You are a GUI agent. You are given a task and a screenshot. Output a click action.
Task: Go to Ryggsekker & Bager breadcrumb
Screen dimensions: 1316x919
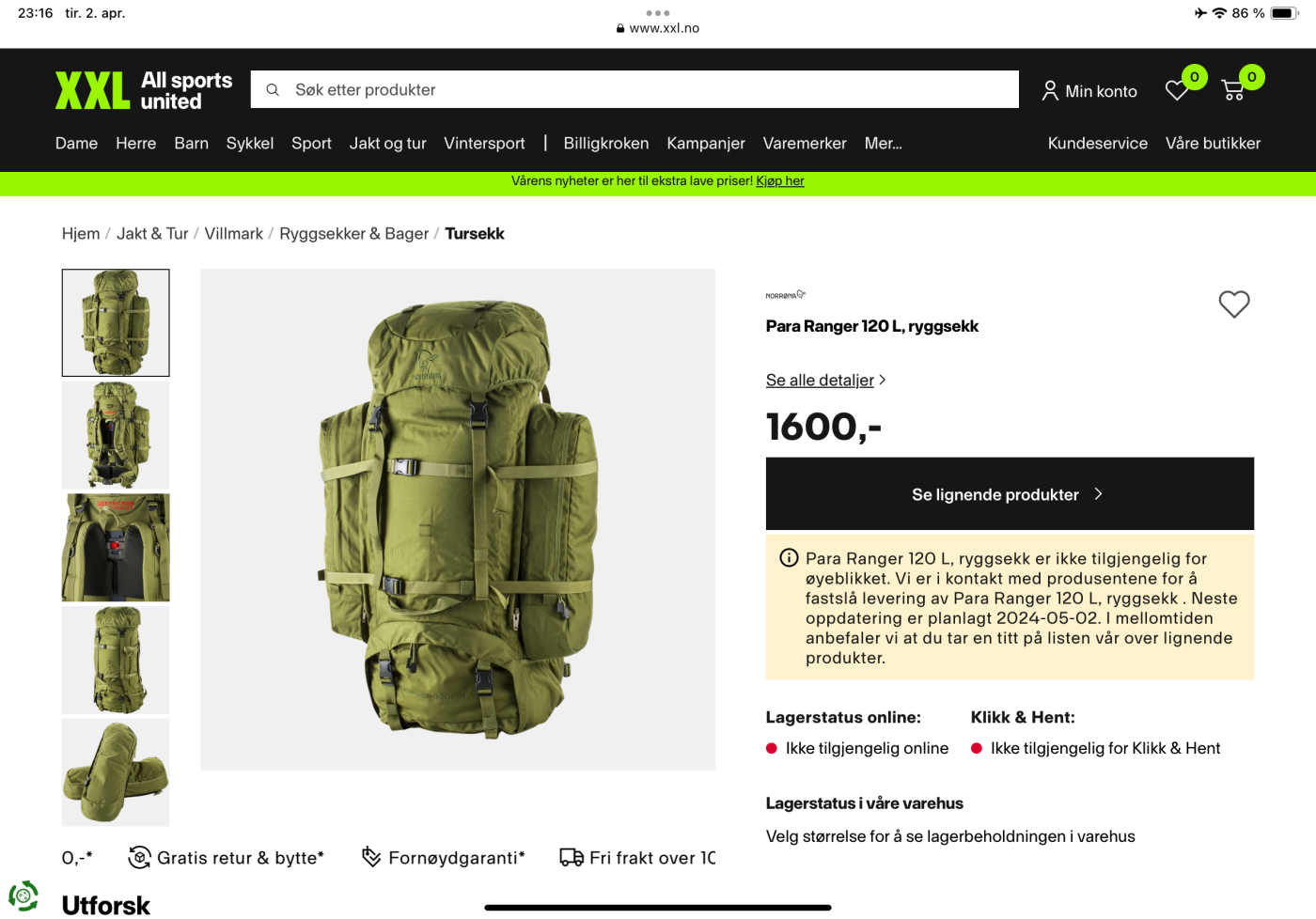[353, 233]
